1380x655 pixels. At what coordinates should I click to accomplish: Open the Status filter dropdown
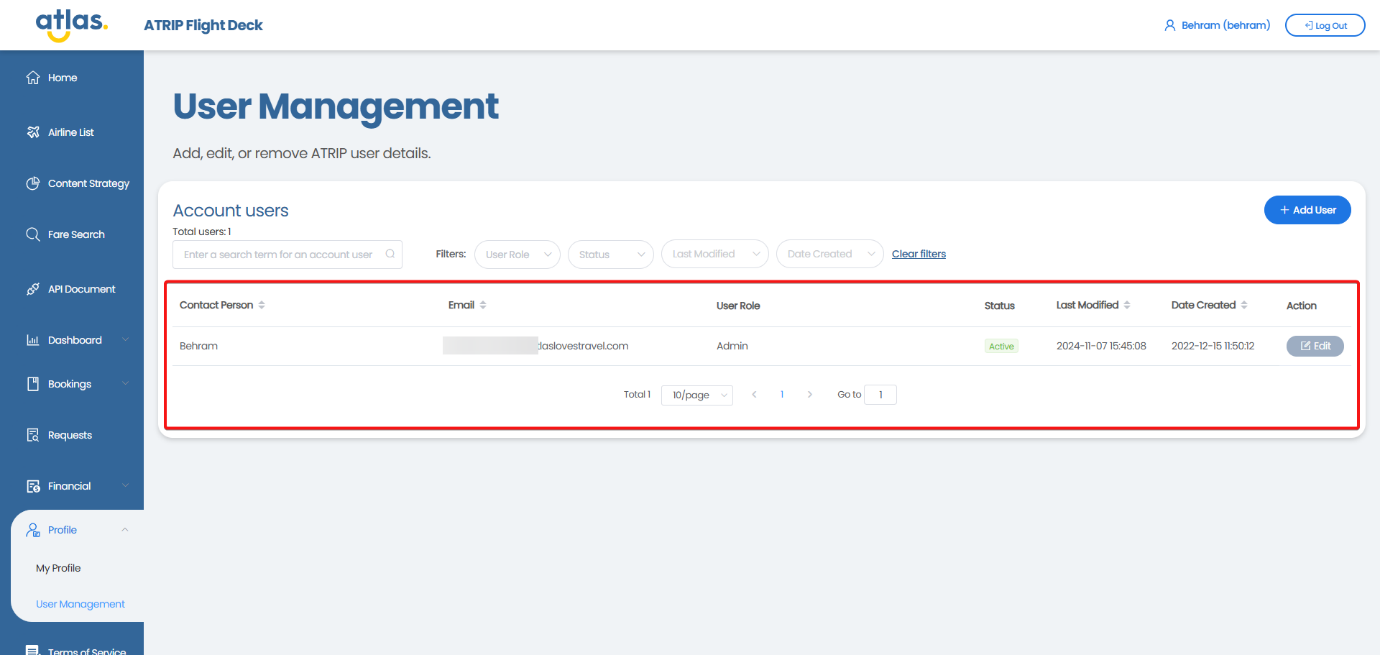pyautogui.click(x=610, y=254)
